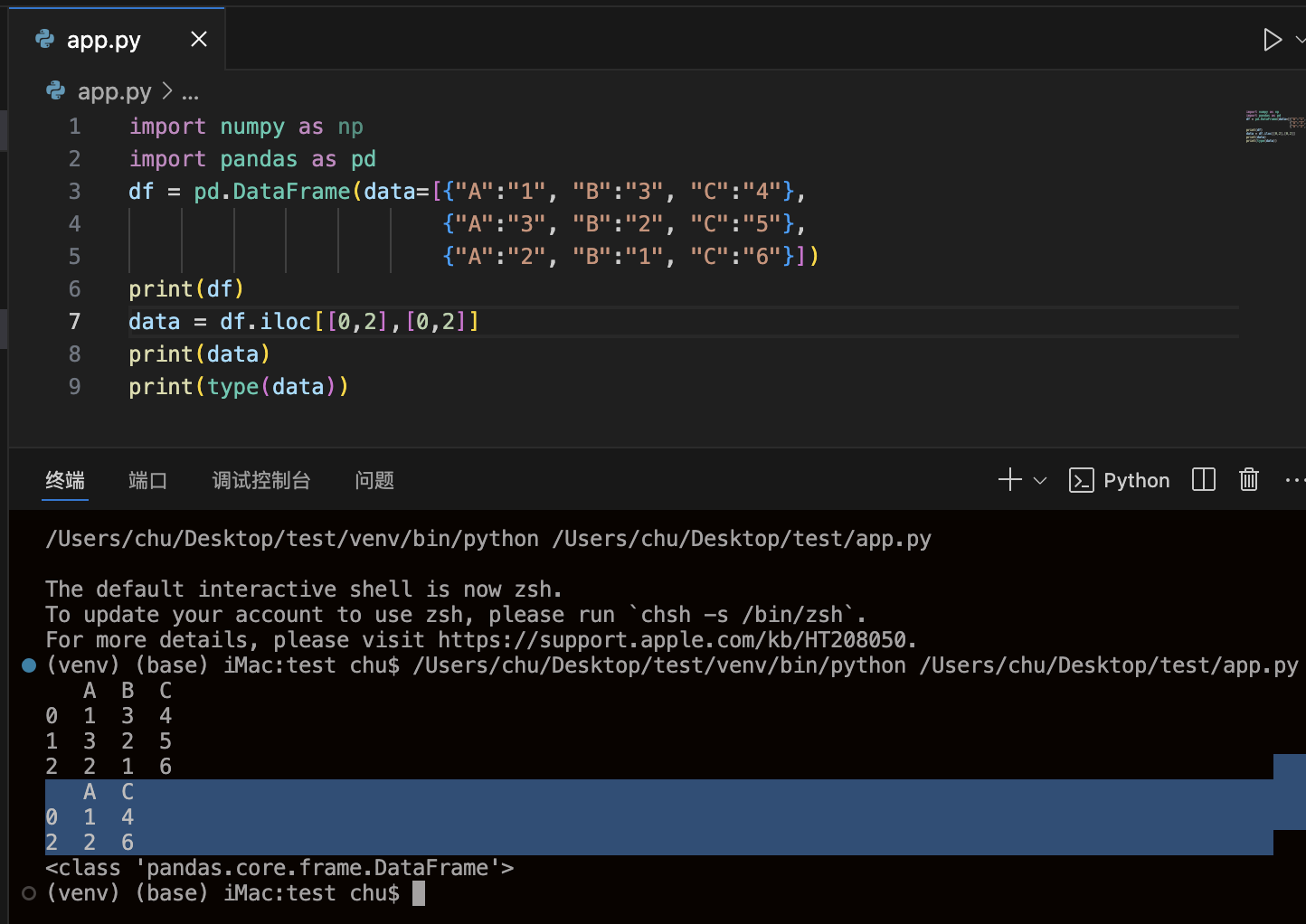Click app.py in the breadcrumb bar
Viewport: 1306px width, 924px height.
click(x=114, y=91)
